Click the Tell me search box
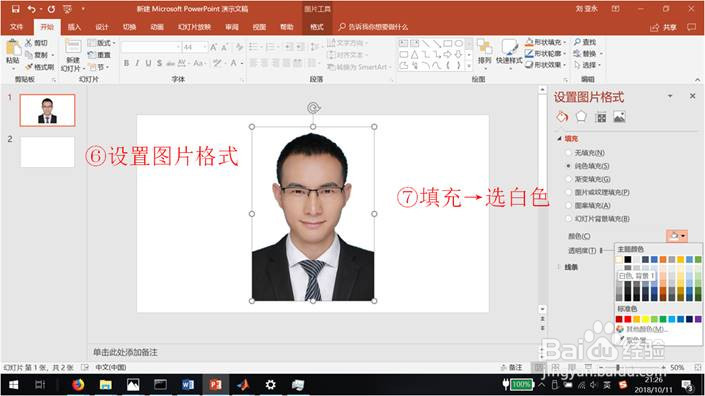Screen dimensions: 705x396 point(373,27)
